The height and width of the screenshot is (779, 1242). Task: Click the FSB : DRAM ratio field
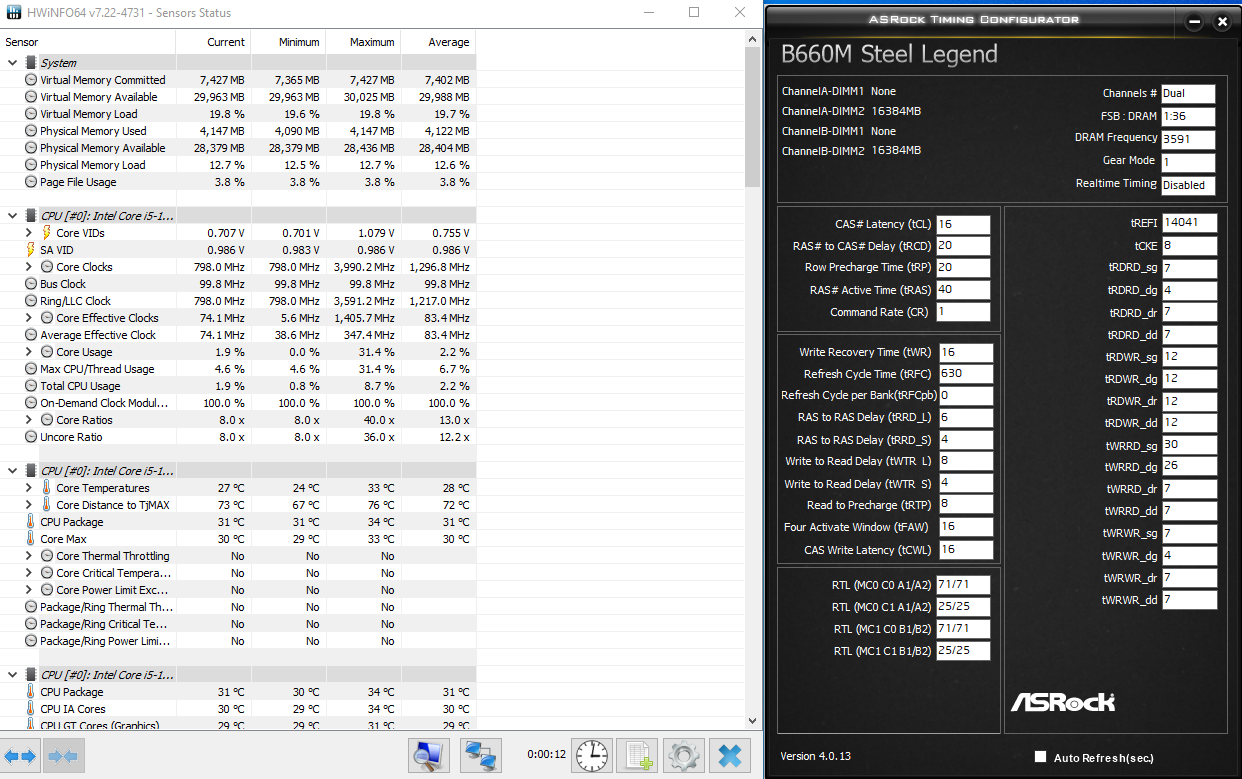click(x=1188, y=116)
